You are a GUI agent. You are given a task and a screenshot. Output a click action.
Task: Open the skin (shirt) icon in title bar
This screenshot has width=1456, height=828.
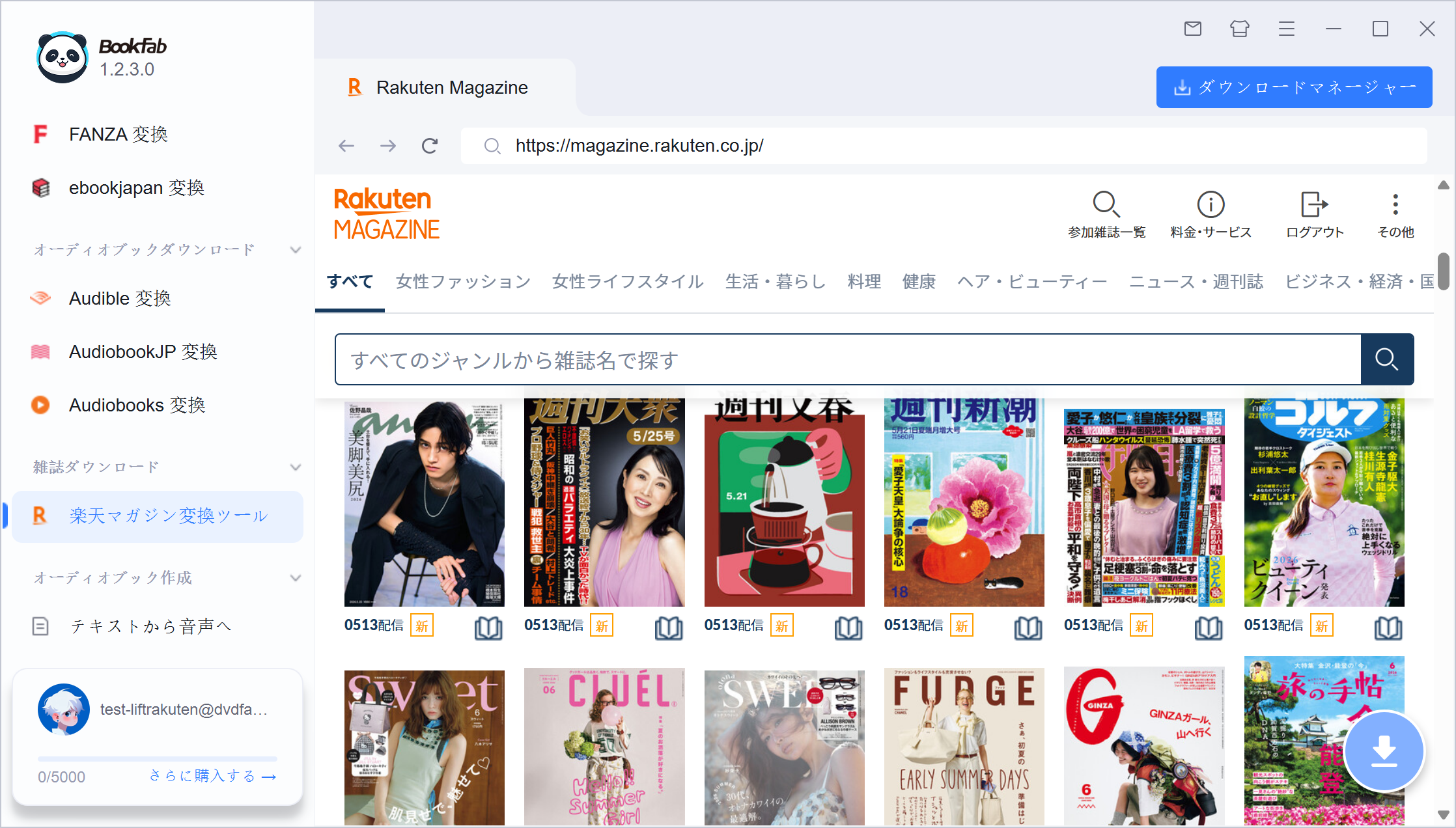pyautogui.click(x=1240, y=29)
